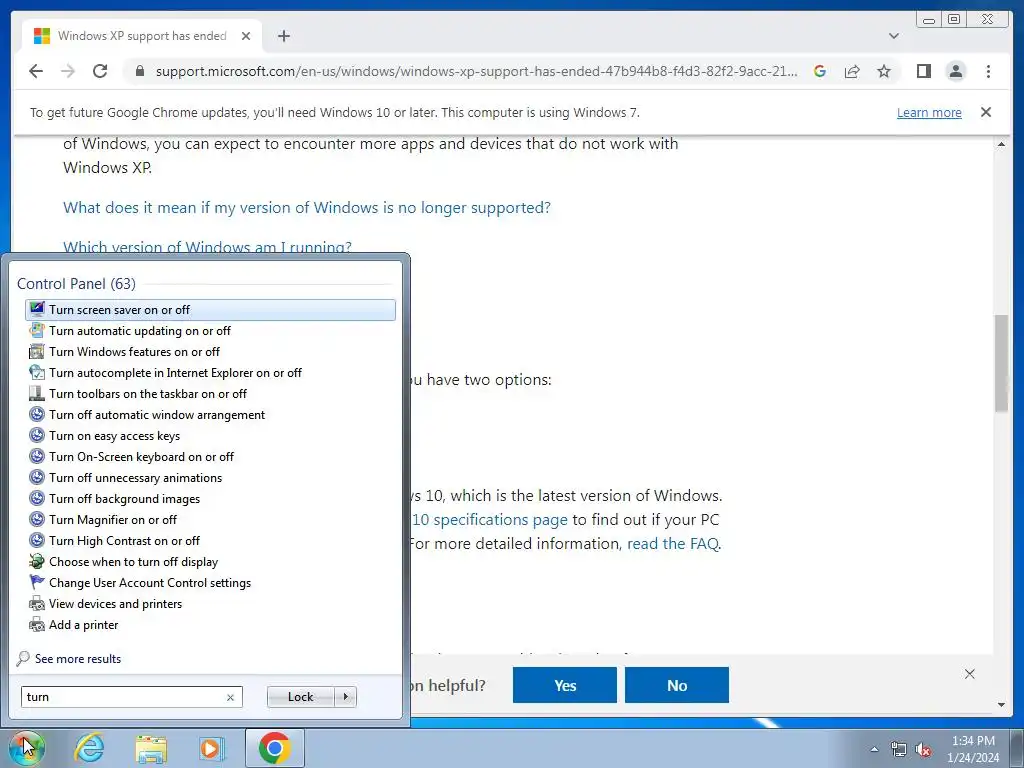Open 'Change User Account Control settings'
The image size is (1024, 768).
(x=210, y=583)
